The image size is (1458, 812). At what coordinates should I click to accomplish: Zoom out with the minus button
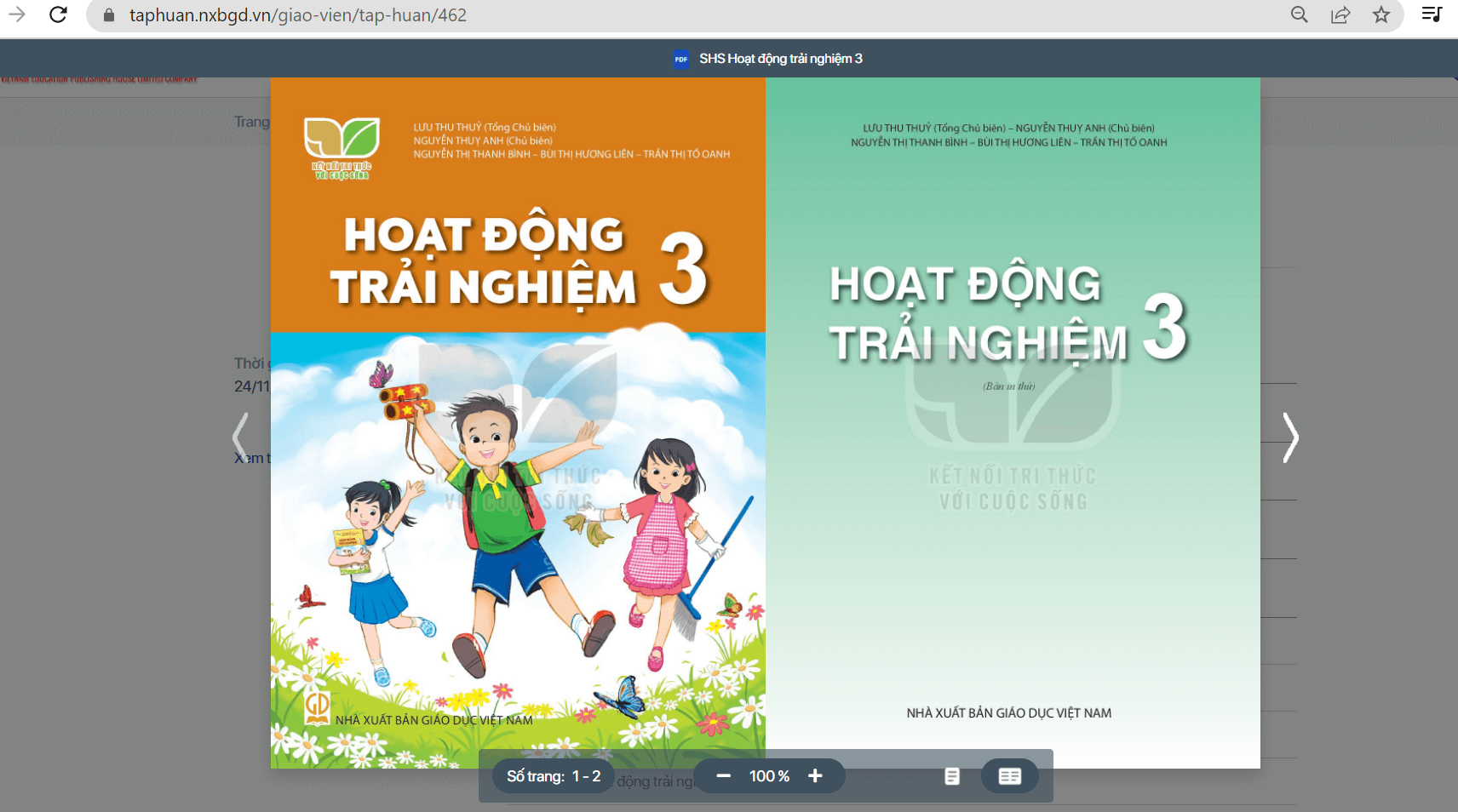coord(723,776)
